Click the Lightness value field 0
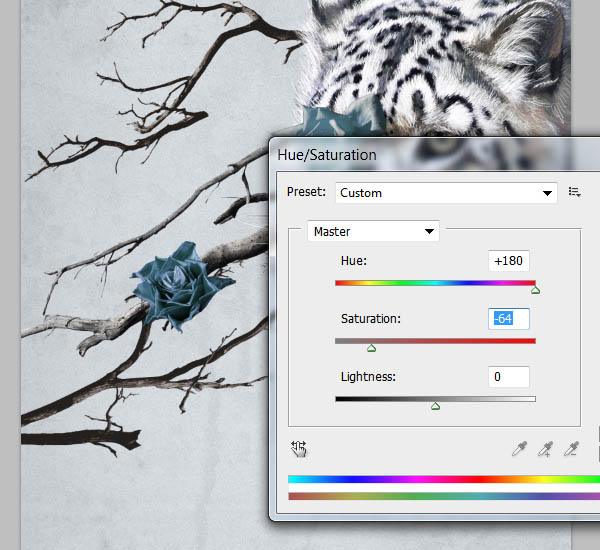Viewport: 600px width, 550px height. tap(509, 377)
